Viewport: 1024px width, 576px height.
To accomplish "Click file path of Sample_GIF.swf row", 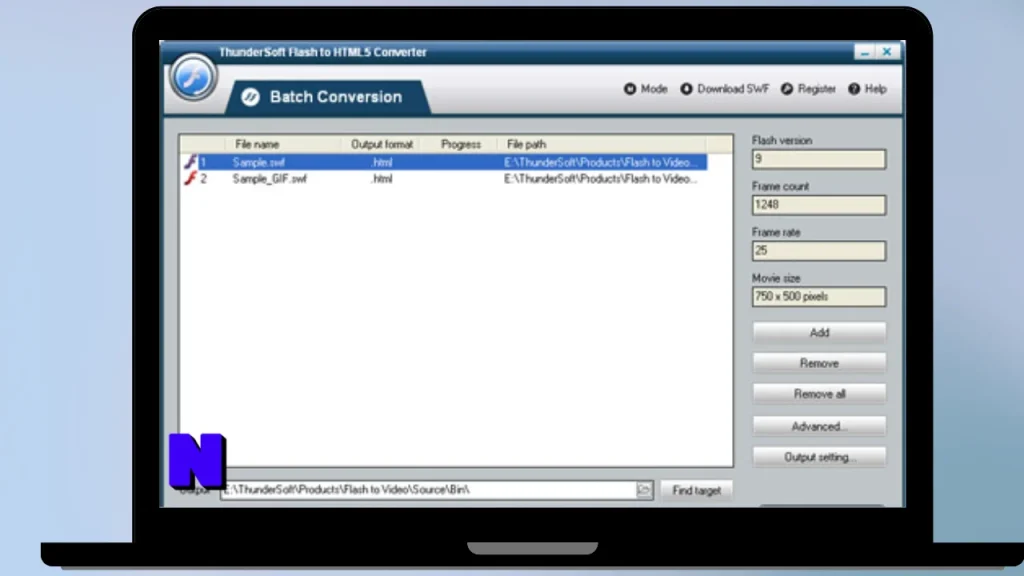I will (600, 178).
